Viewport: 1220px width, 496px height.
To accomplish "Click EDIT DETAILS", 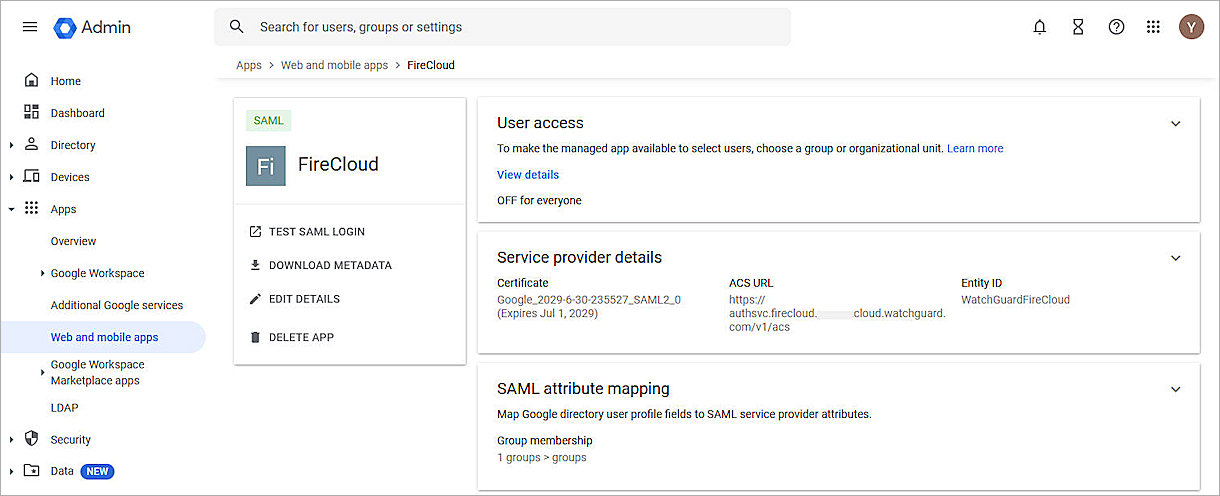I will pyautogui.click(x=304, y=299).
